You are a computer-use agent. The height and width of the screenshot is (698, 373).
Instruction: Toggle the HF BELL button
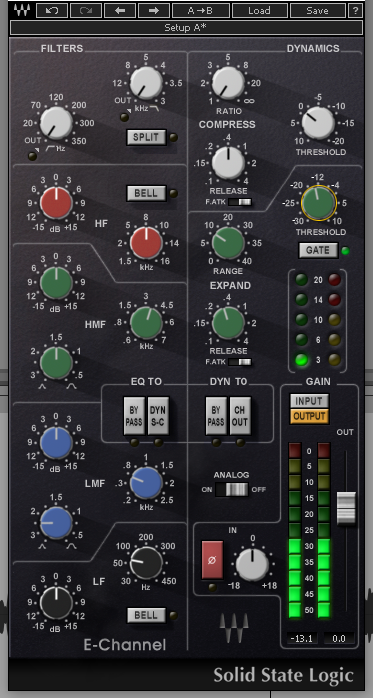coord(146,193)
